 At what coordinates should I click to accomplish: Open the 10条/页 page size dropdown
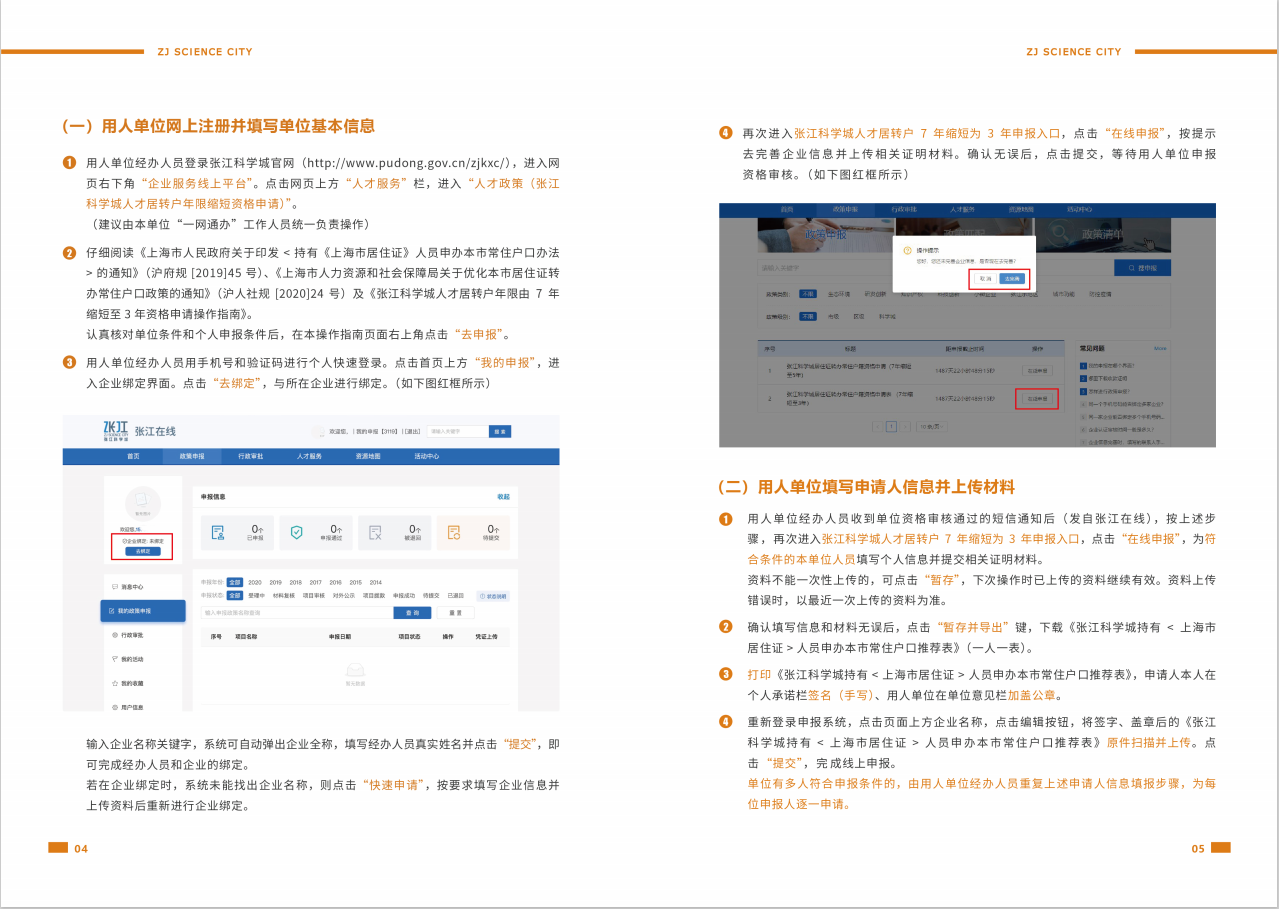[932, 426]
